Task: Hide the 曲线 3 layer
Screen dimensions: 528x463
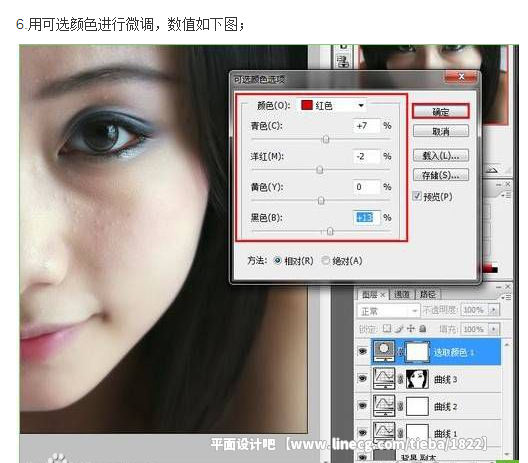Action: click(362, 378)
